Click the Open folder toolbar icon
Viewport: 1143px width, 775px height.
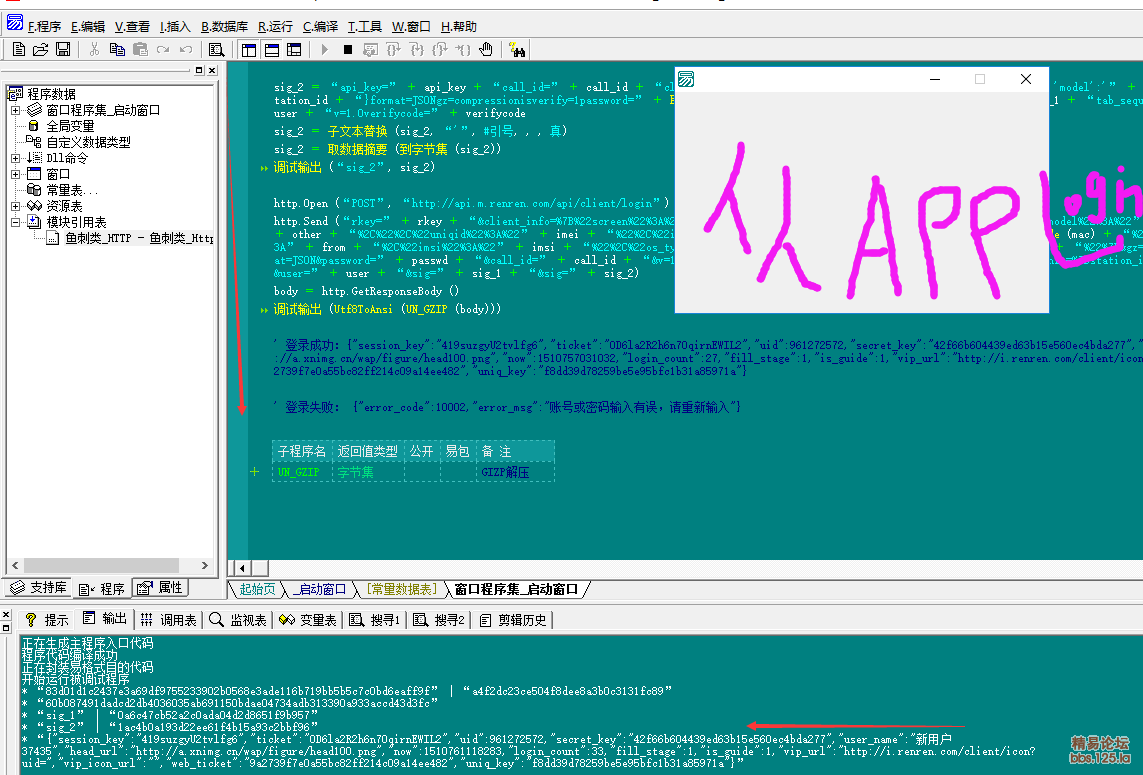tap(41, 49)
